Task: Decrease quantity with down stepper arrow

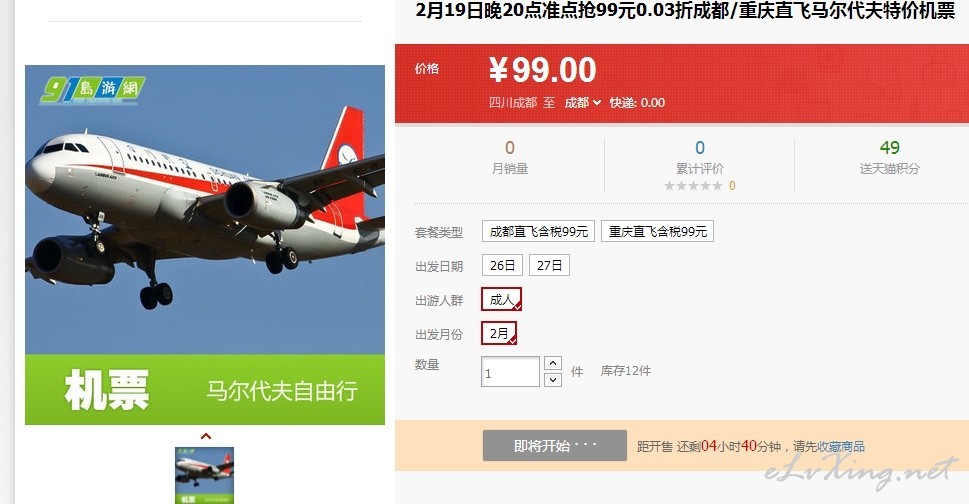Action: [553, 380]
